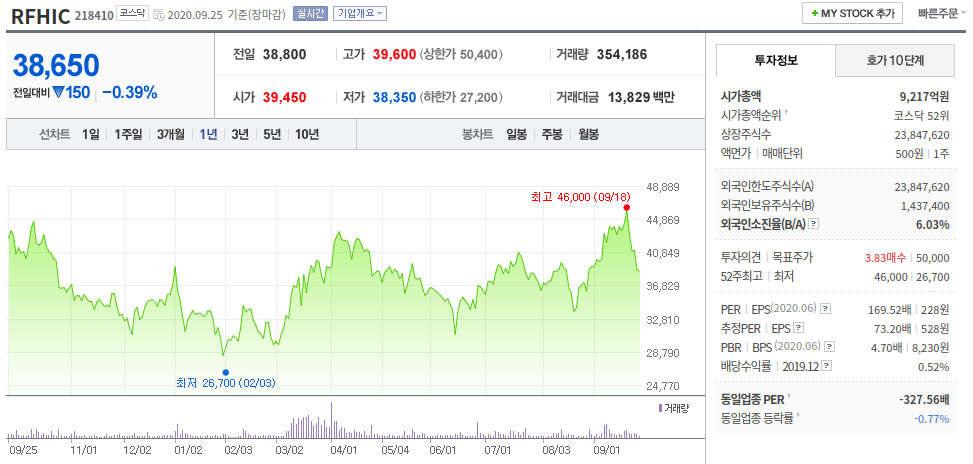Viewport: 973px width, 464px height.
Task: Click the 48,889 price axis label
Action: pos(661,187)
